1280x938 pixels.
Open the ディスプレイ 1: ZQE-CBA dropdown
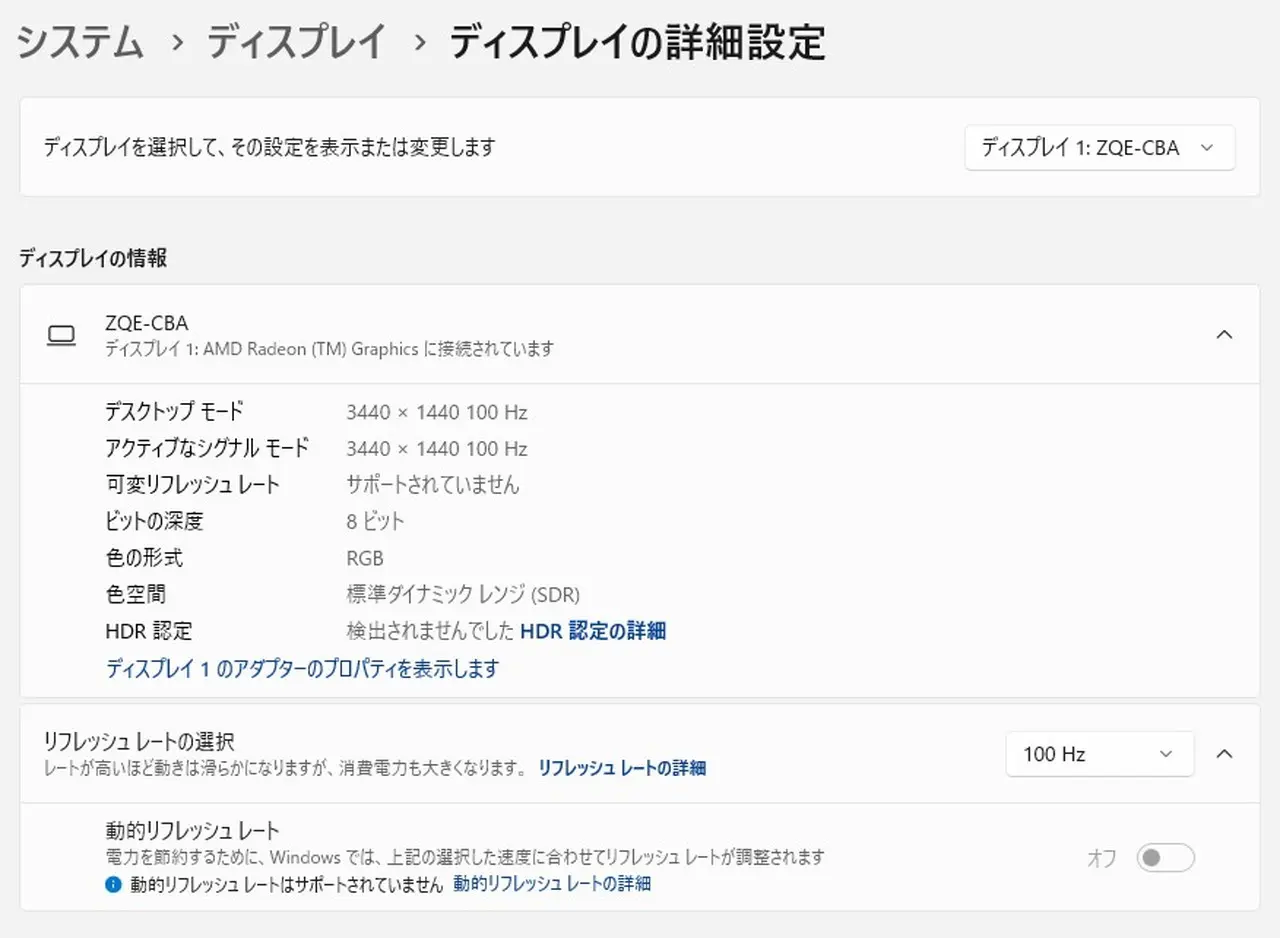click(x=1099, y=147)
